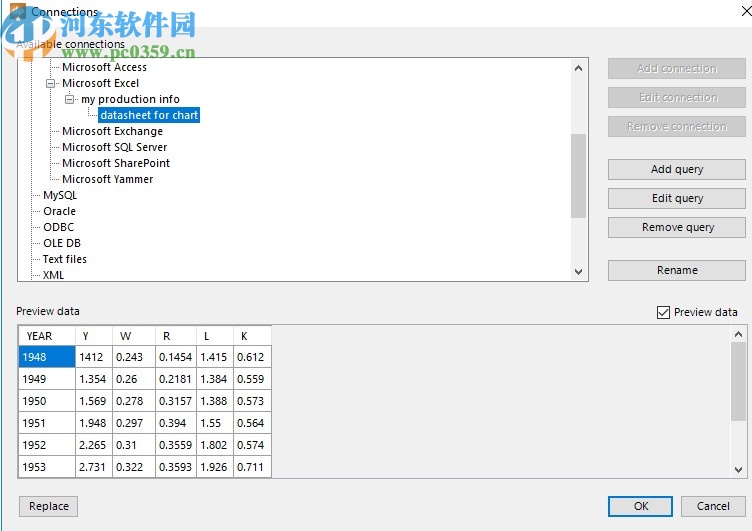Select Microsoft Yammer entry
The image size is (752, 531).
107,179
